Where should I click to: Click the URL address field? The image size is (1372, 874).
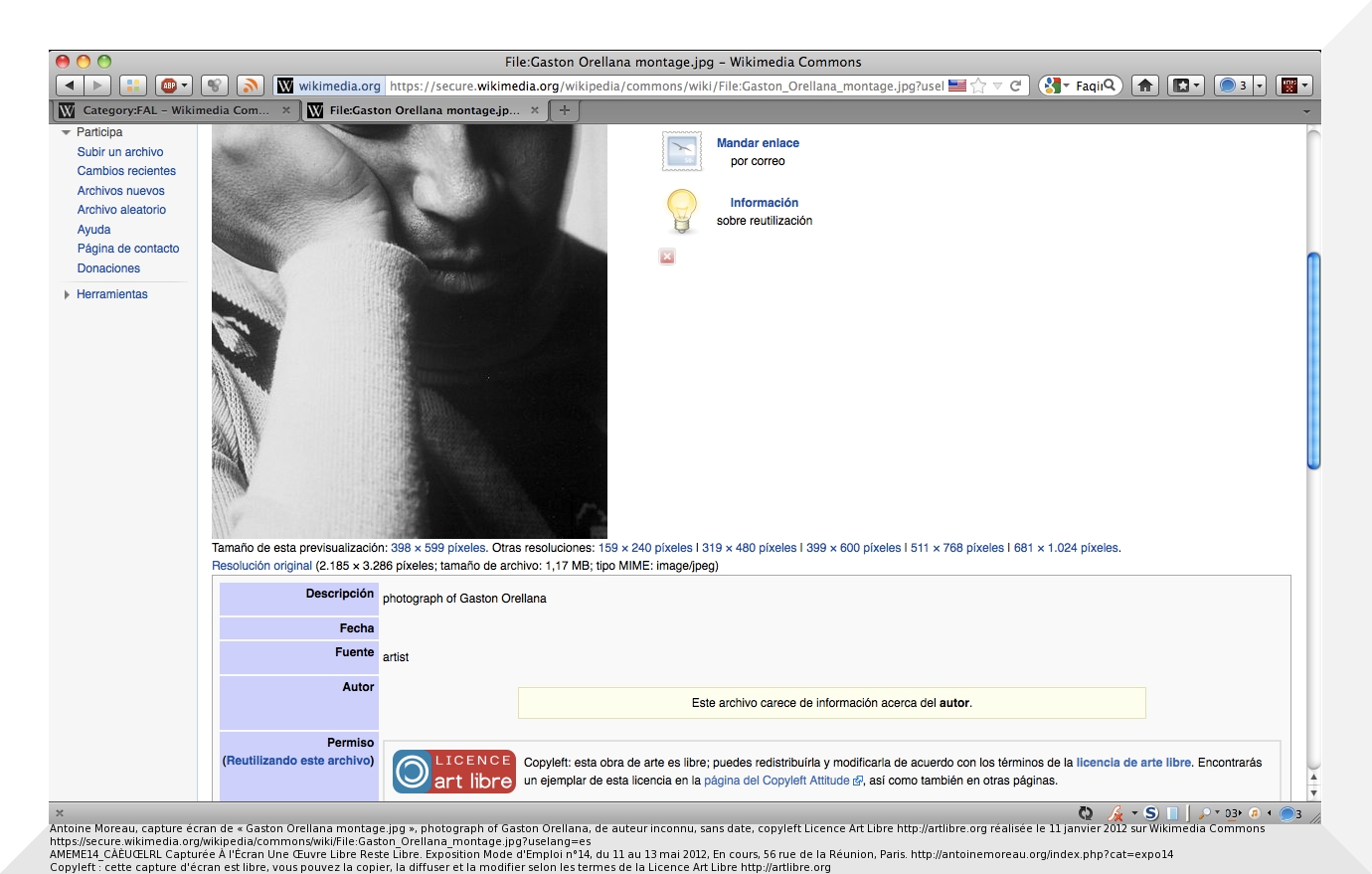(666, 86)
